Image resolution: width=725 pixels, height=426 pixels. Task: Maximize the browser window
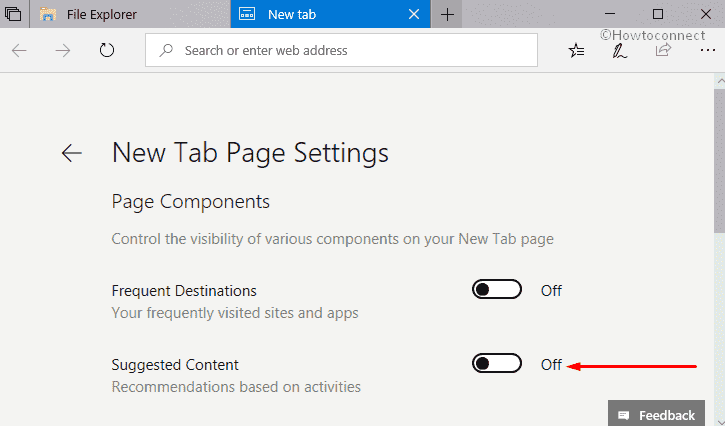[x=657, y=14]
